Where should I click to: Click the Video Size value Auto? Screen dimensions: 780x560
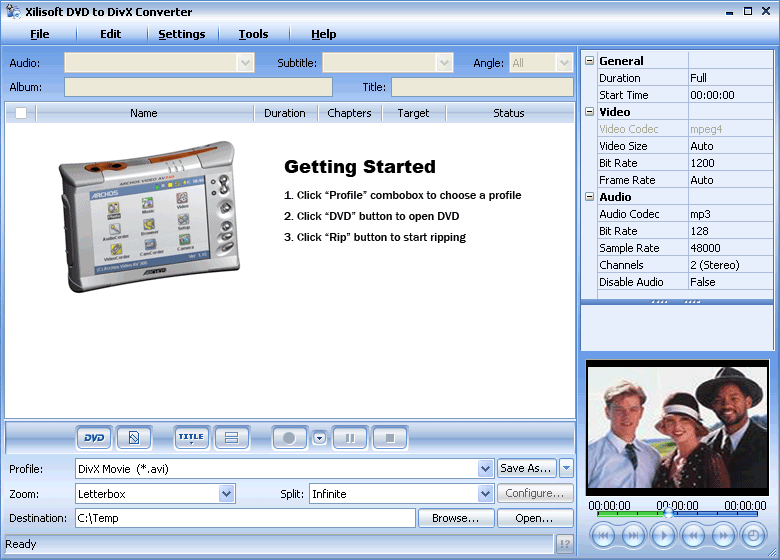click(702, 146)
